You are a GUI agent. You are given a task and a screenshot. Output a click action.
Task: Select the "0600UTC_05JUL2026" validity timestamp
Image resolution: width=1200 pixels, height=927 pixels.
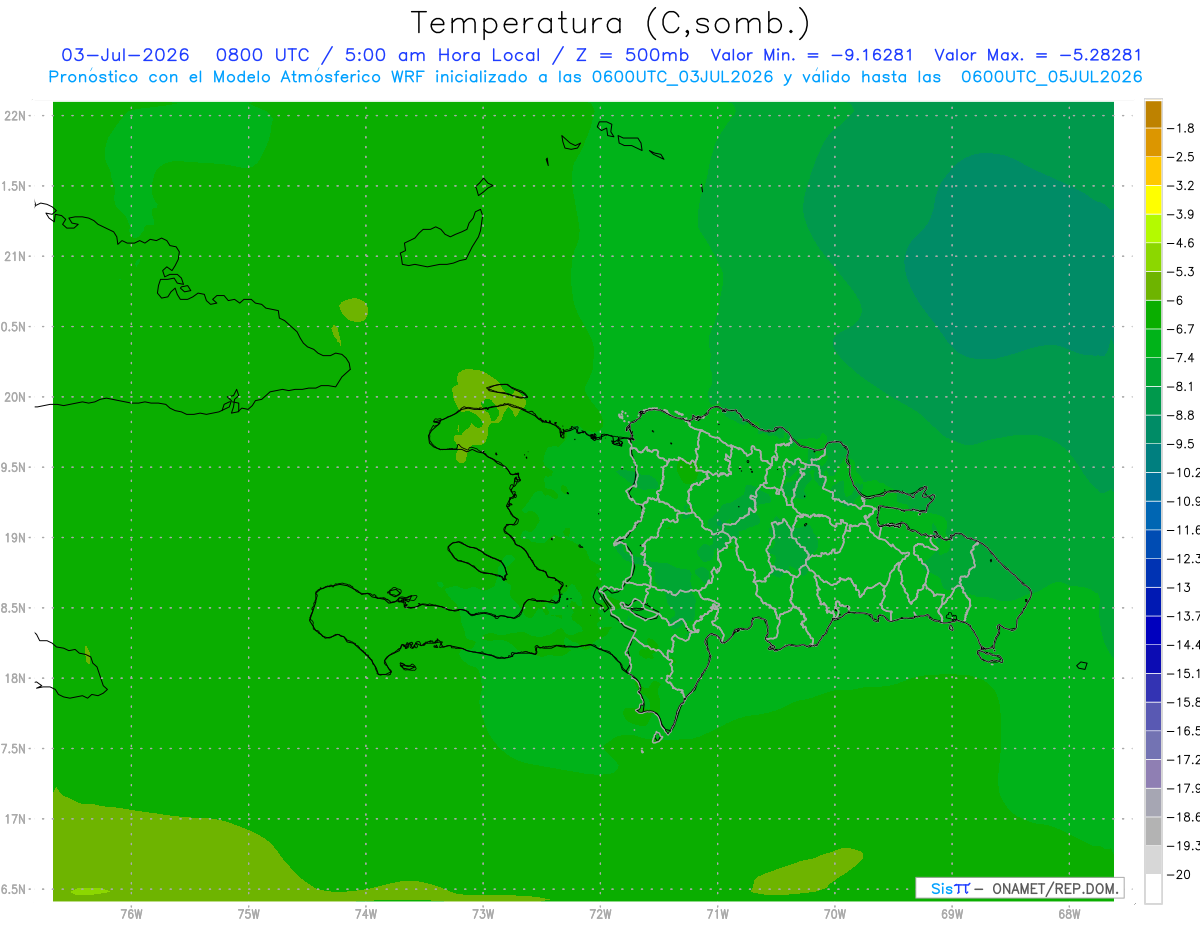click(1051, 77)
